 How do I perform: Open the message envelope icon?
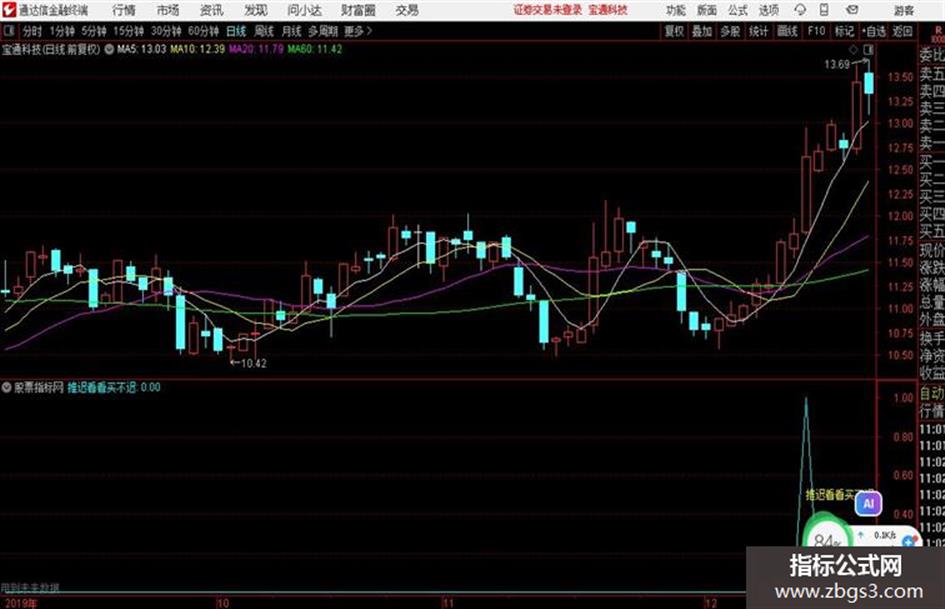(x=852, y=10)
